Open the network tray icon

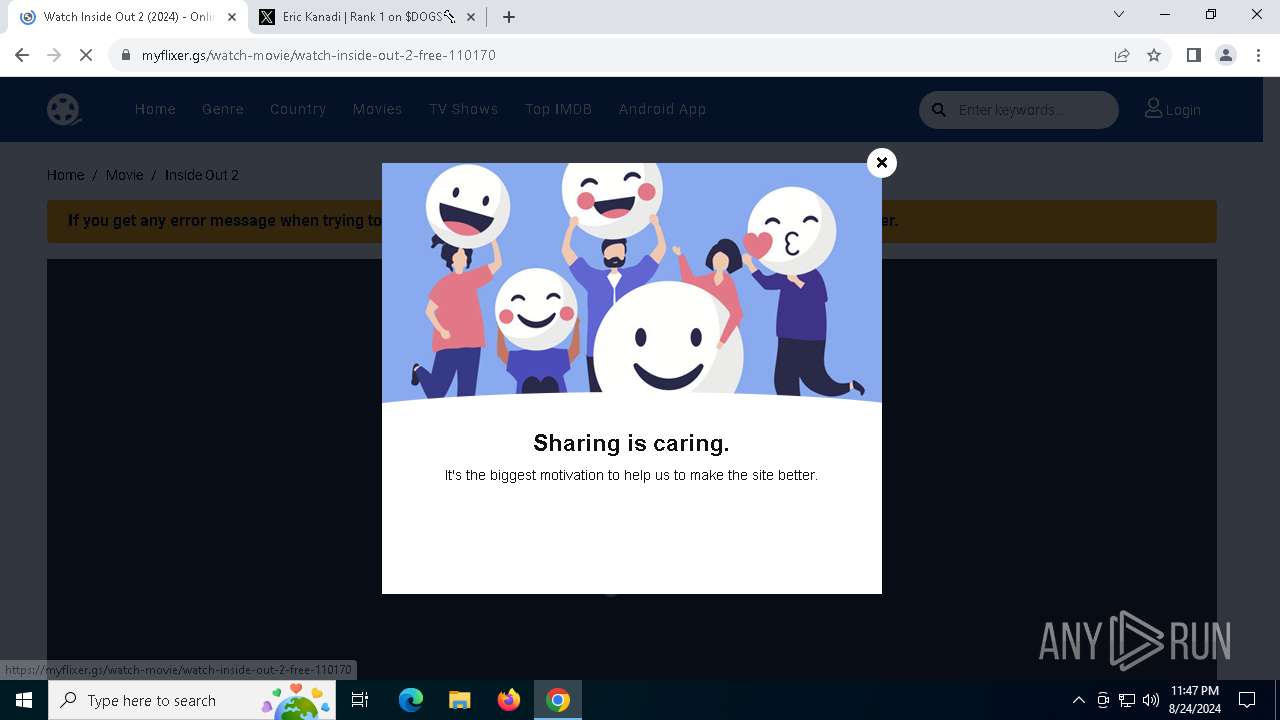(x=1127, y=700)
